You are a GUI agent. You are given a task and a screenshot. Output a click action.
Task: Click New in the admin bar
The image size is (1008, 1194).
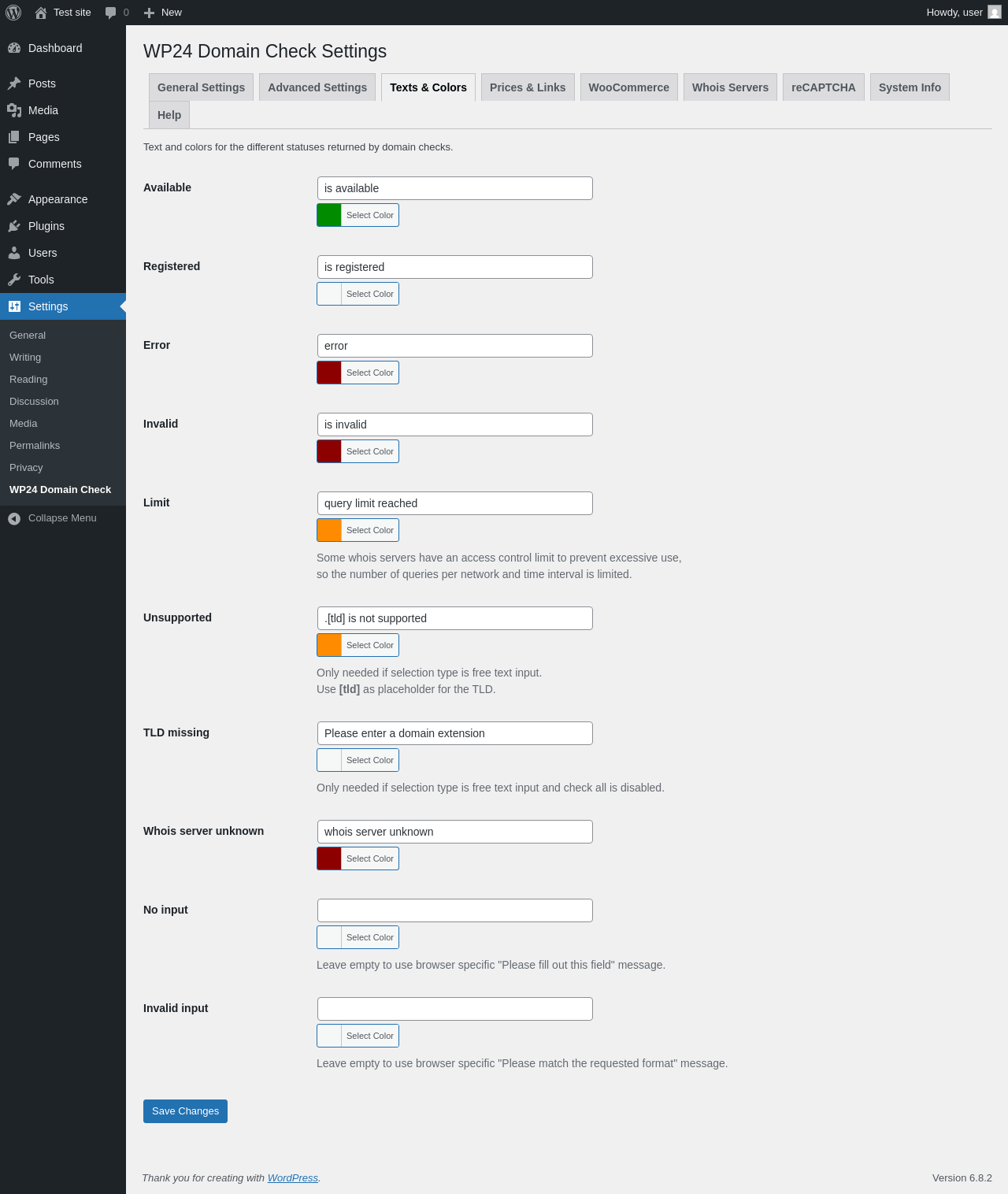coord(172,13)
